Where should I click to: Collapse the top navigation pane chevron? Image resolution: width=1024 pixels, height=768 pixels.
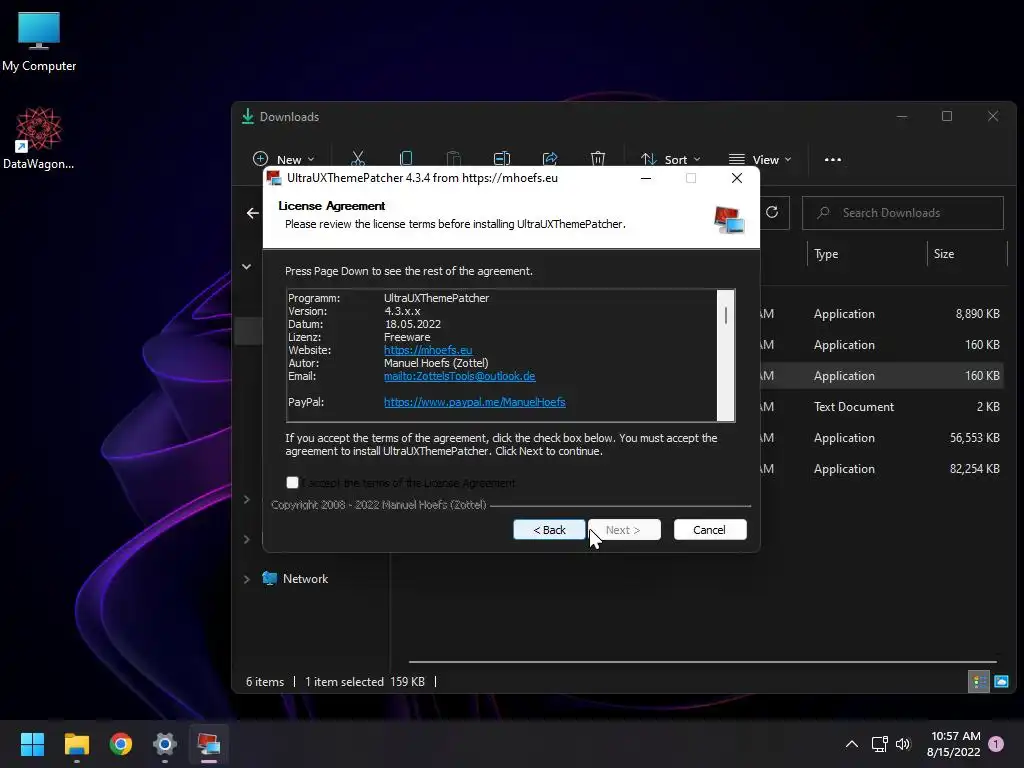[246, 266]
